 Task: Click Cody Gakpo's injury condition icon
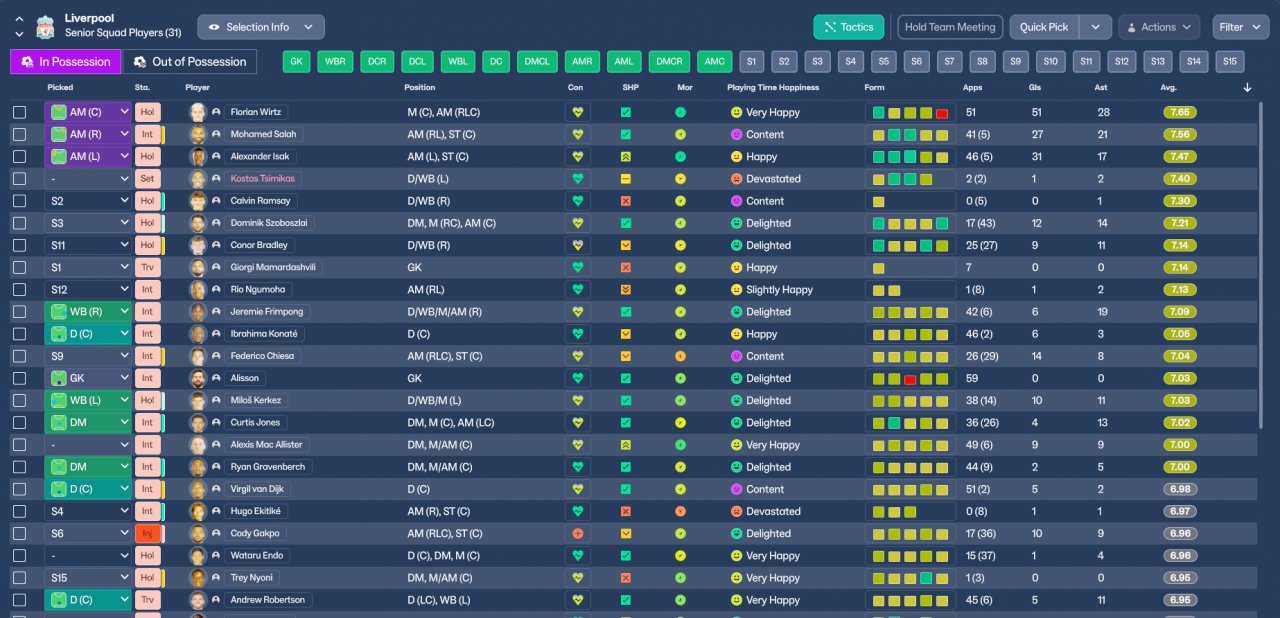(576, 533)
